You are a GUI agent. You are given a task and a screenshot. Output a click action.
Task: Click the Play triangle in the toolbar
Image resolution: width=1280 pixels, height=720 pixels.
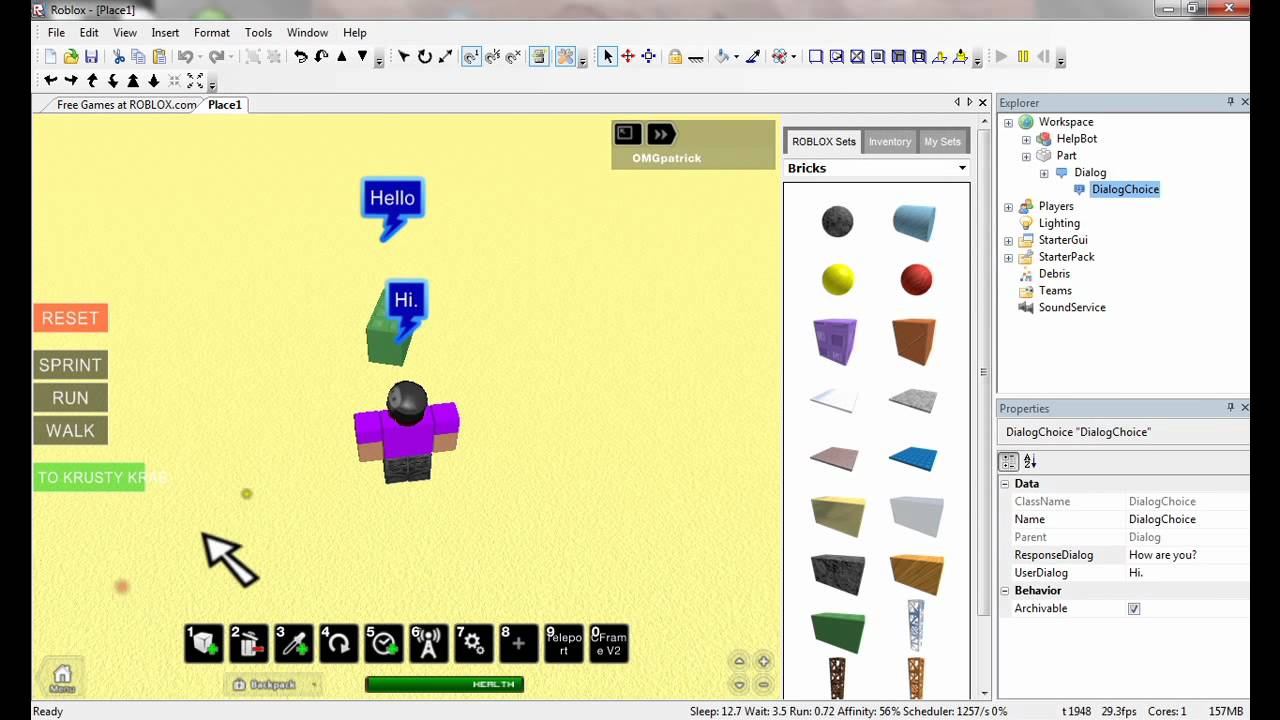1001,57
